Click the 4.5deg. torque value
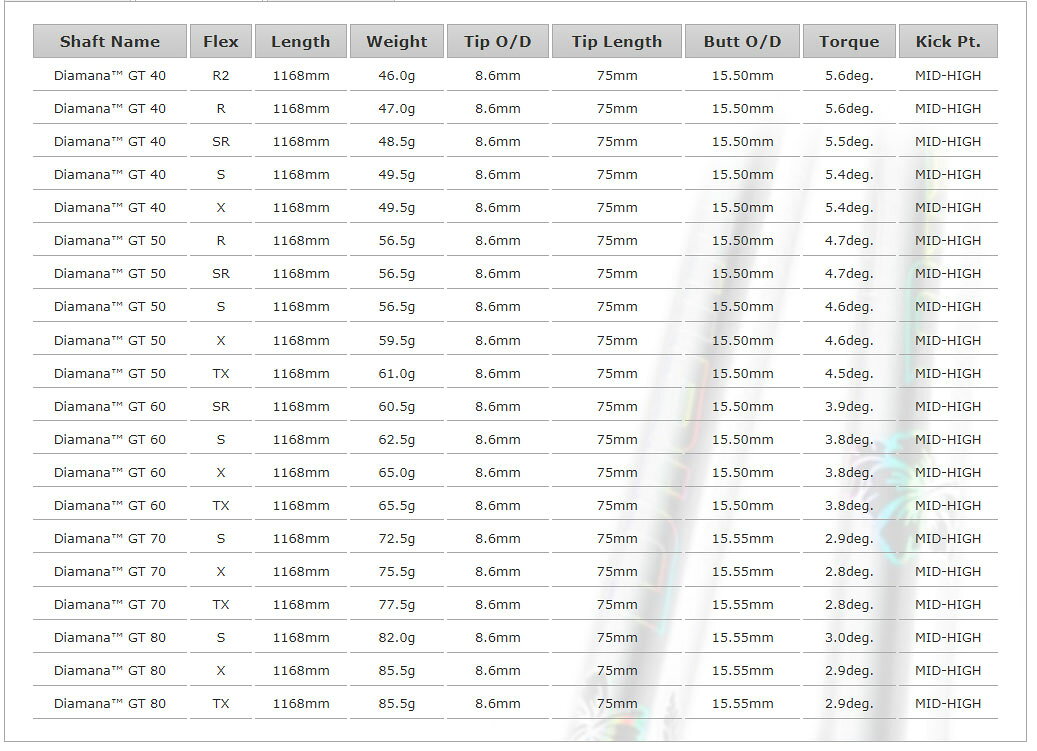The image size is (1037, 751). [x=849, y=374]
